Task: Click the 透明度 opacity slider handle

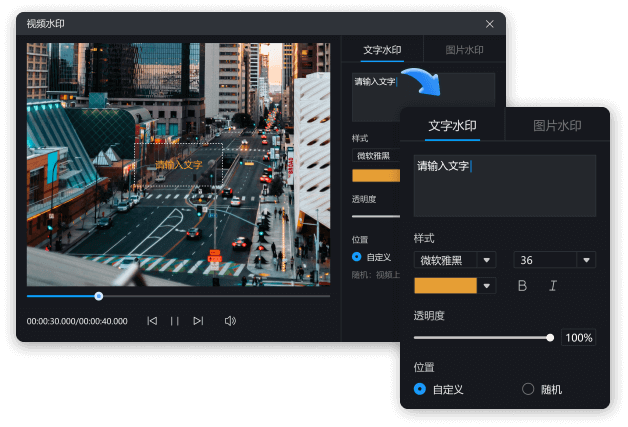Action: coord(550,338)
